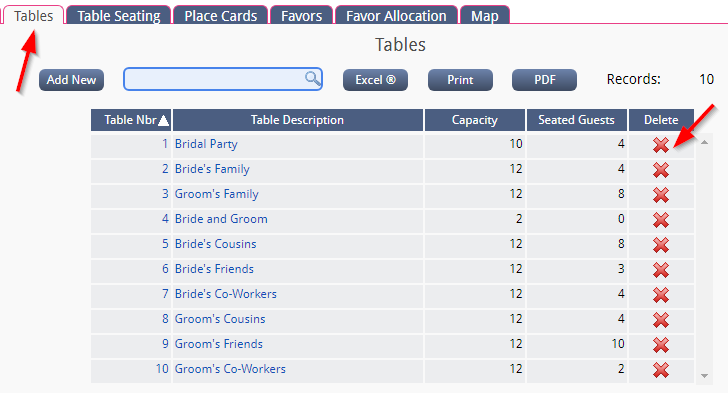Open the Bride's Co-Workers table link
The height and width of the screenshot is (393, 728).
(226, 294)
